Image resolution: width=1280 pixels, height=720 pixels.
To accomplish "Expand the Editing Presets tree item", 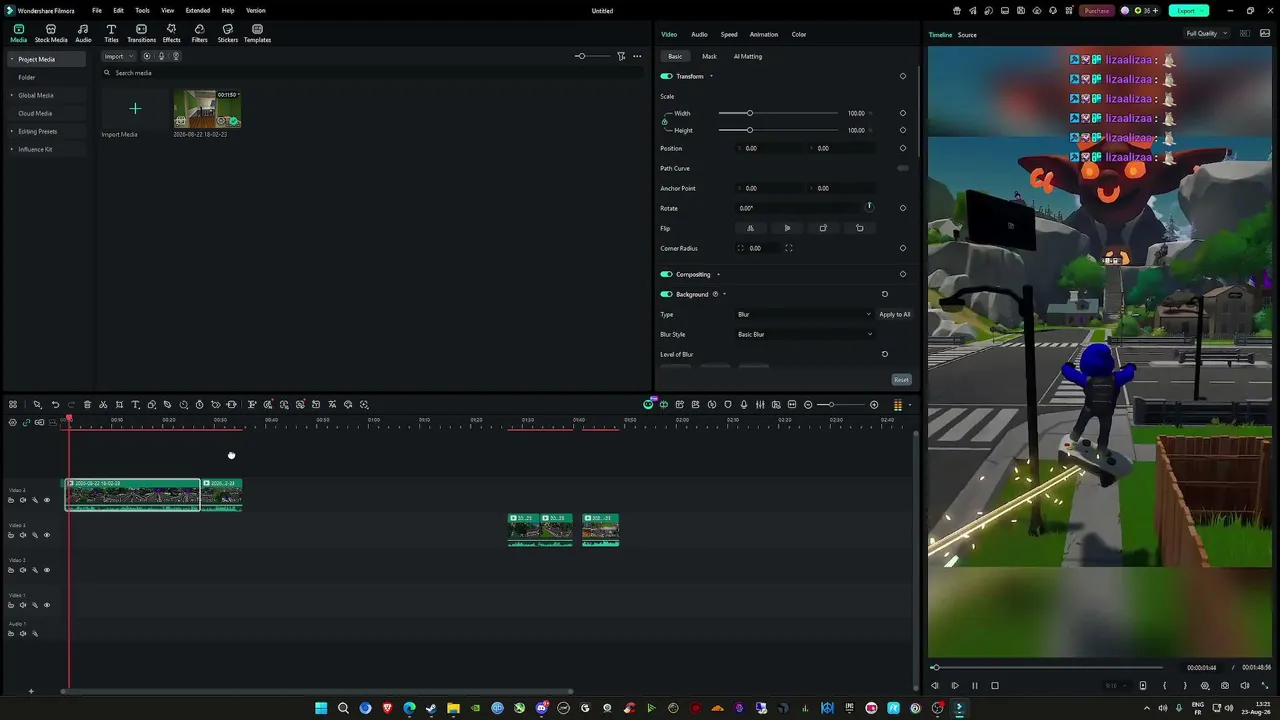I will pos(12,131).
